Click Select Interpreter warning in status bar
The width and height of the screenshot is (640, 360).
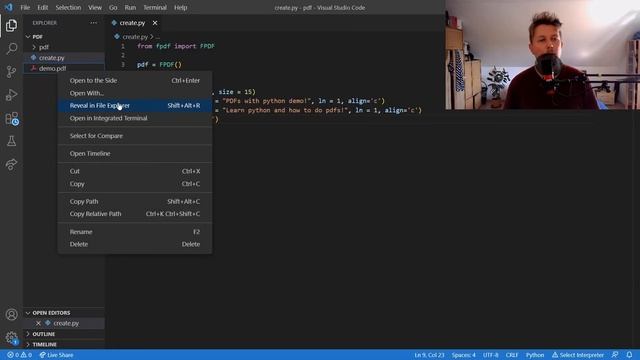tap(578, 355)
